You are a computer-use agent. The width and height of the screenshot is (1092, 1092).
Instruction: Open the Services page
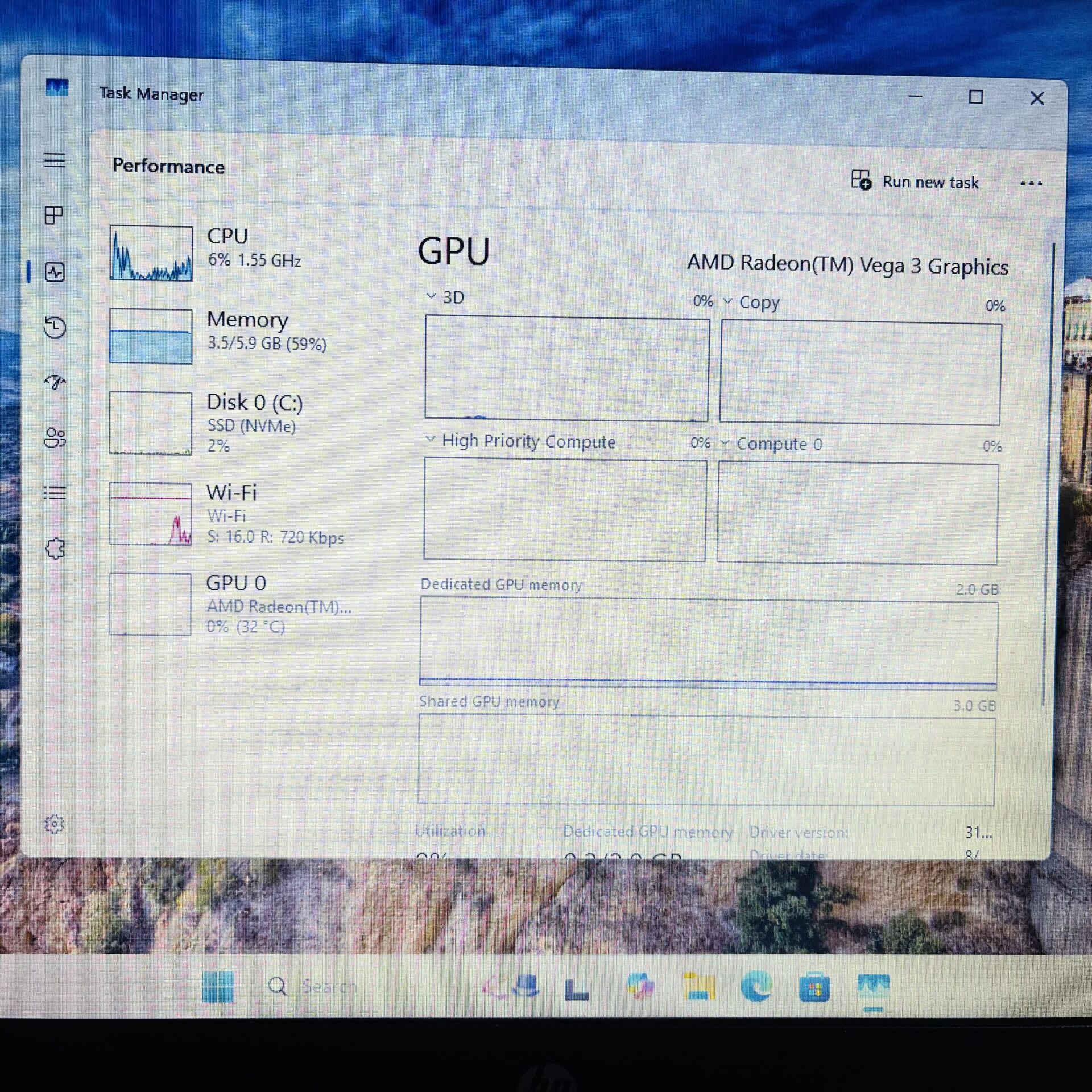[x=55, y=548]
